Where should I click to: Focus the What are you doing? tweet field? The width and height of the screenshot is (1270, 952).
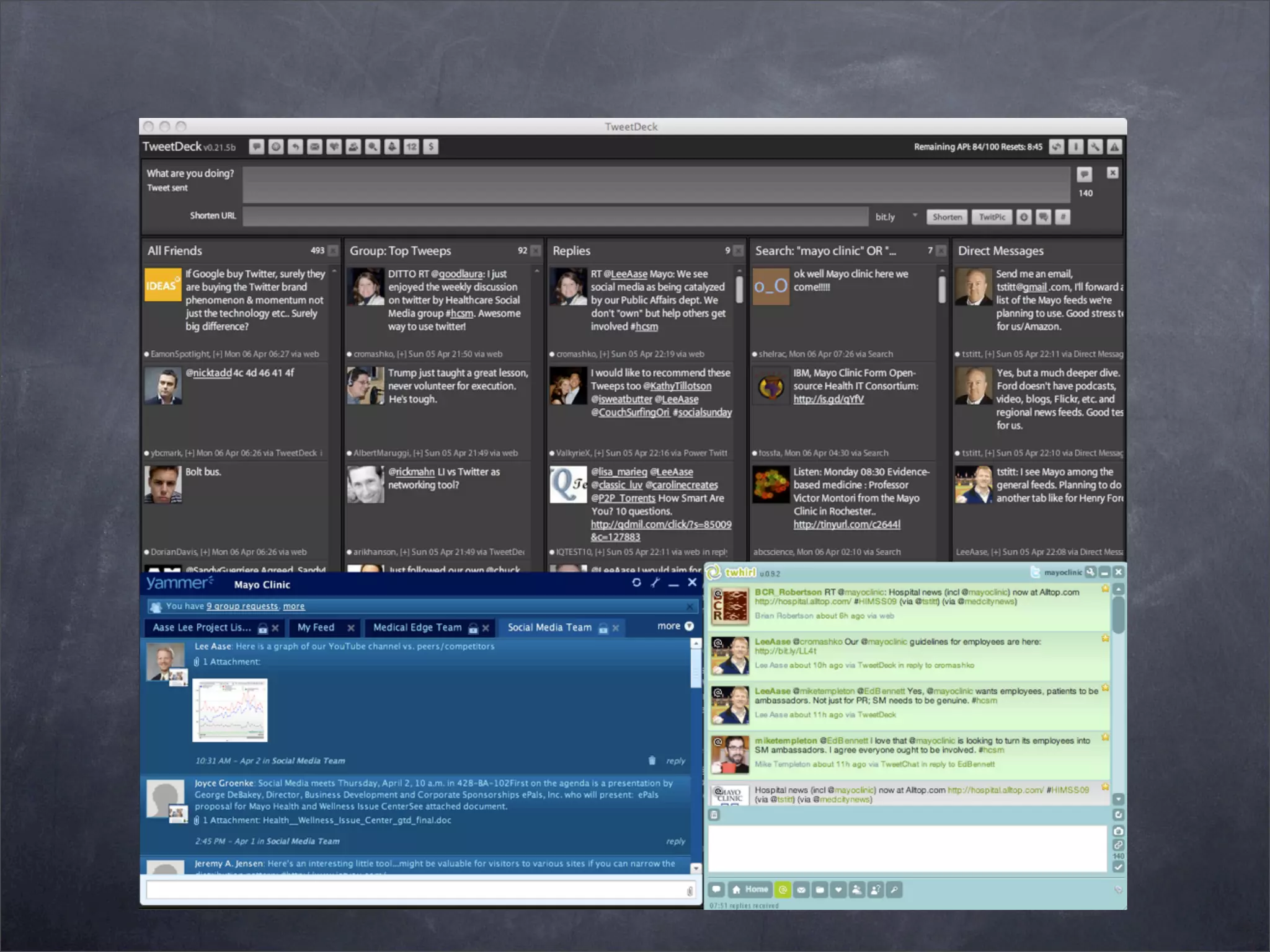(657, 184)
